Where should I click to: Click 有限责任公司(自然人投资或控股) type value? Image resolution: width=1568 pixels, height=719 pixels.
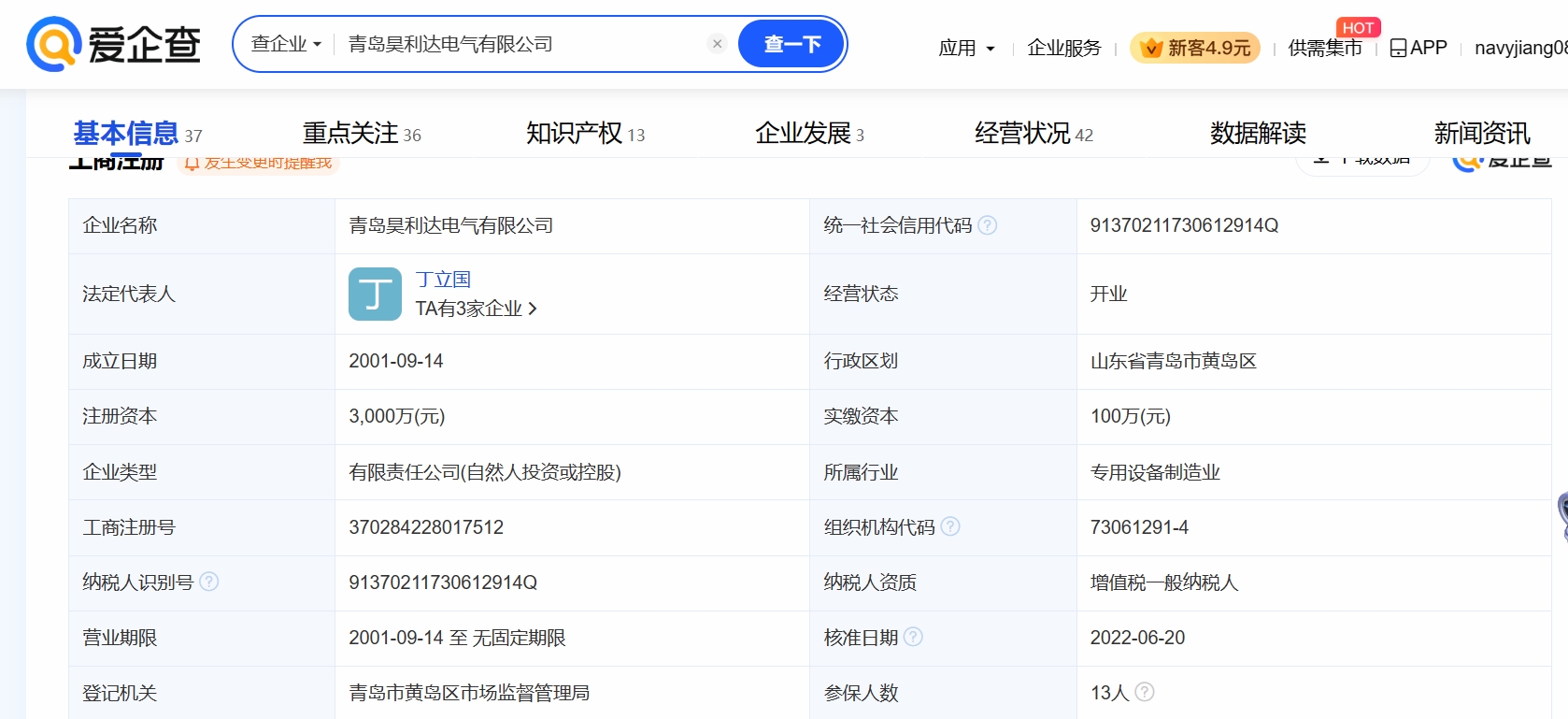[x=485, y=472]
